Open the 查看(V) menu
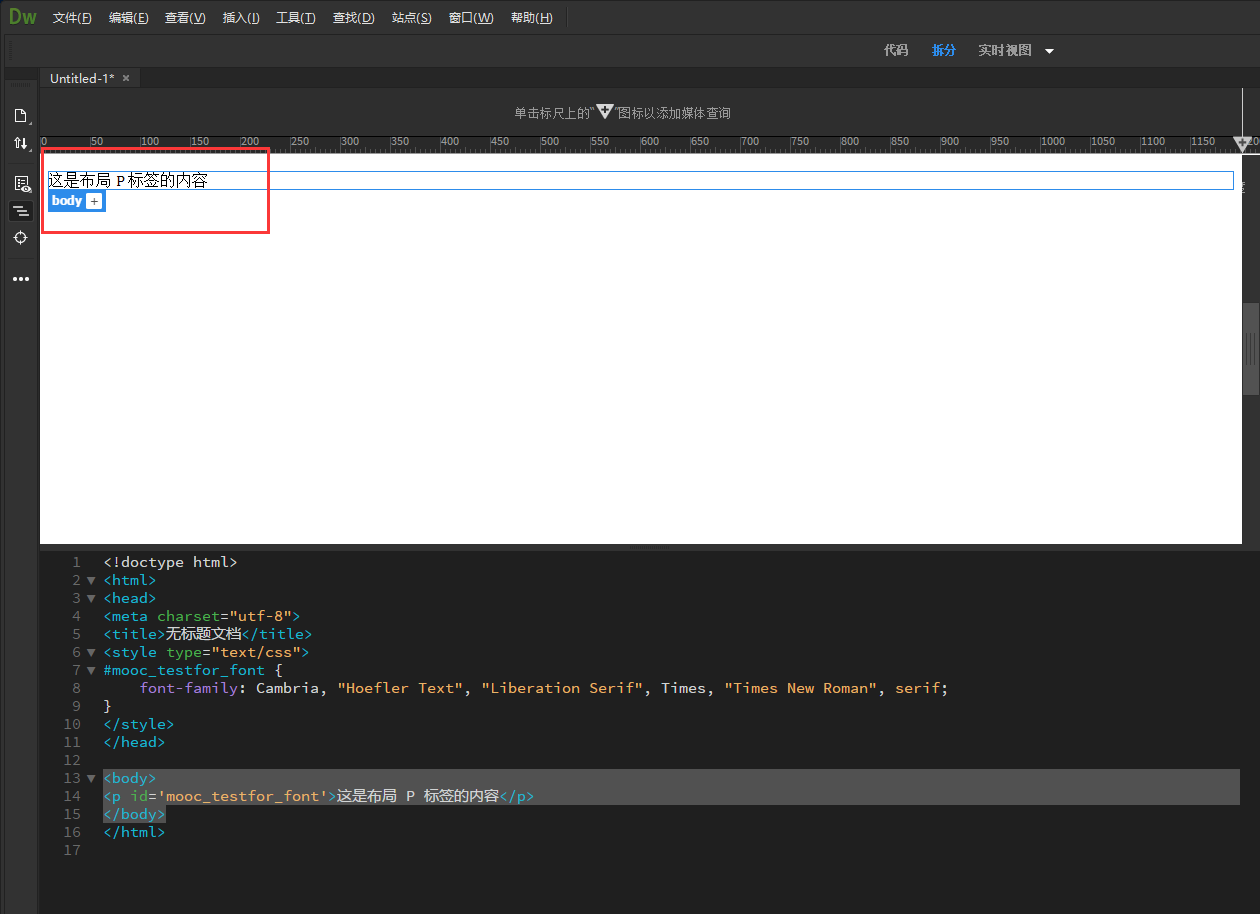The height and width of the screenshot is (914, 1260). click(185, 18)
